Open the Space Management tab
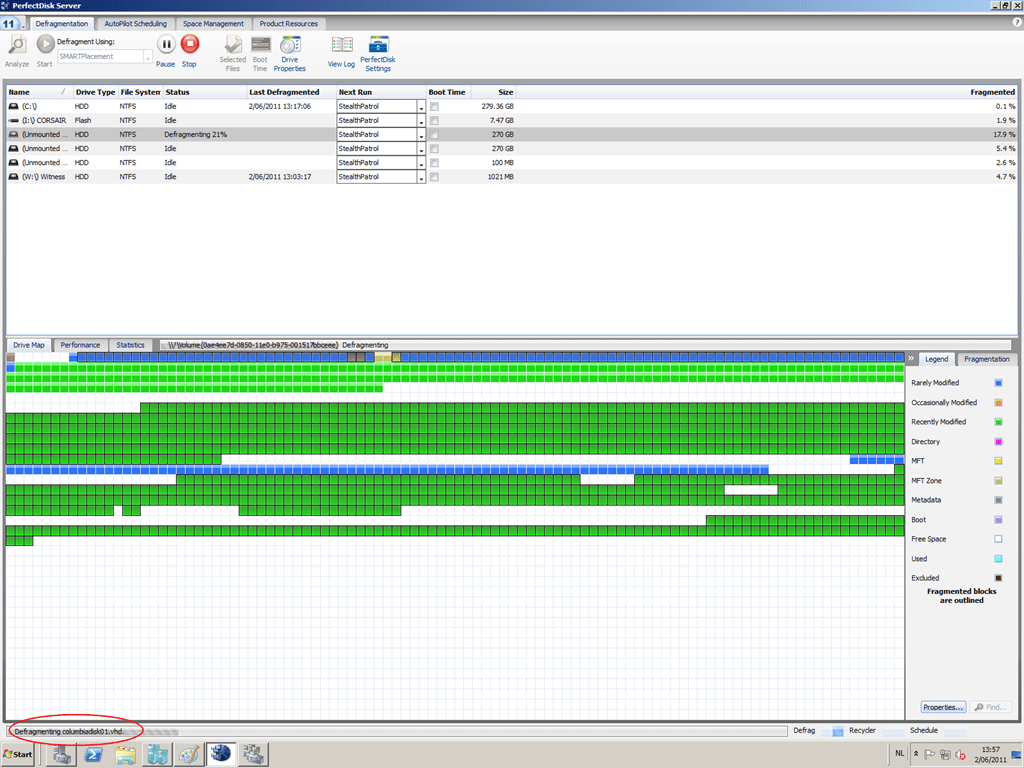 (x=213, y=24)
